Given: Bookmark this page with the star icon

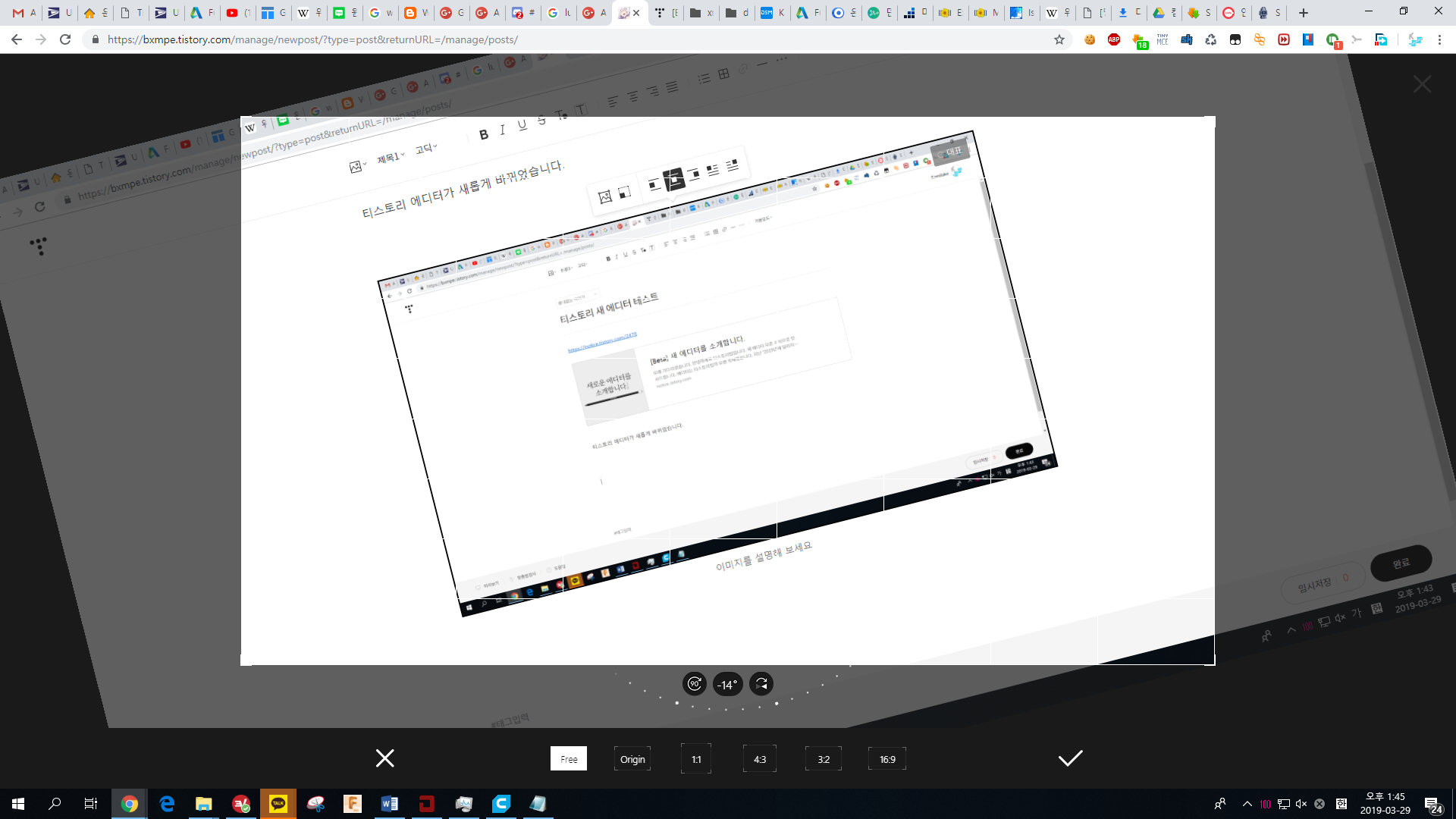Looking at the screenshot, I should pos(1059,39).
